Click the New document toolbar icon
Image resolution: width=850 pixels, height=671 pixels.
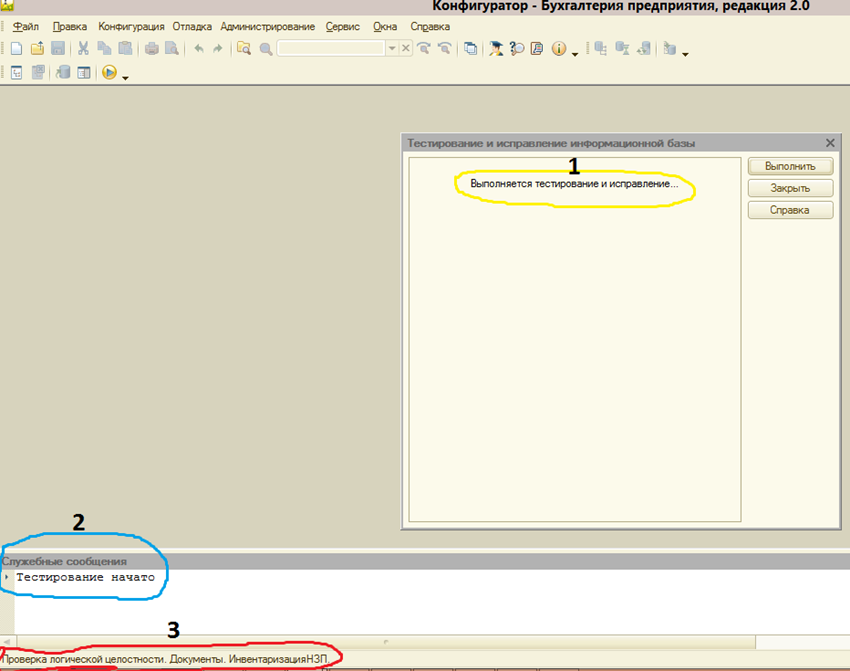pyautogui.click(x=16, y=48)
